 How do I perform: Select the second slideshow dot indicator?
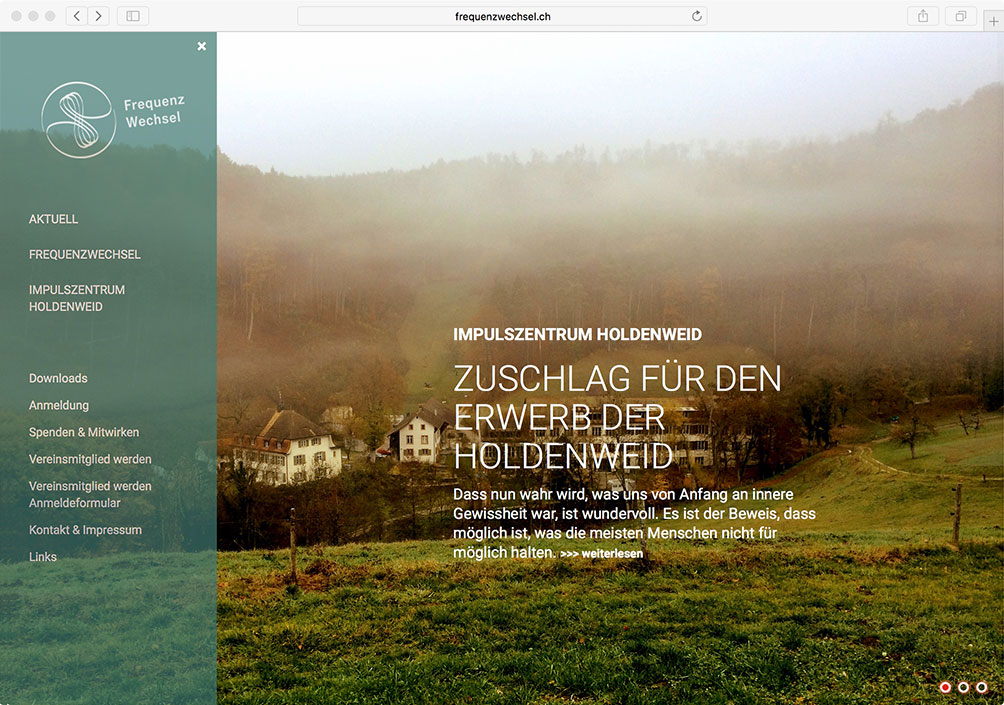tap(963, 687)
